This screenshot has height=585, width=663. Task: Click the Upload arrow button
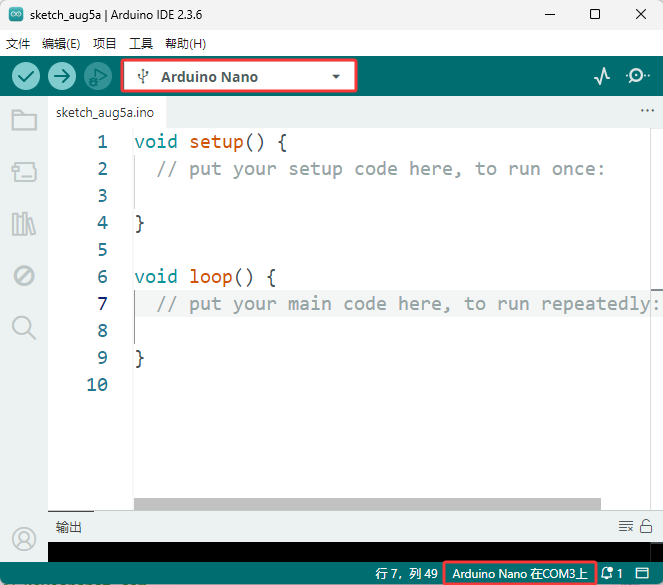tap(62, 77)
